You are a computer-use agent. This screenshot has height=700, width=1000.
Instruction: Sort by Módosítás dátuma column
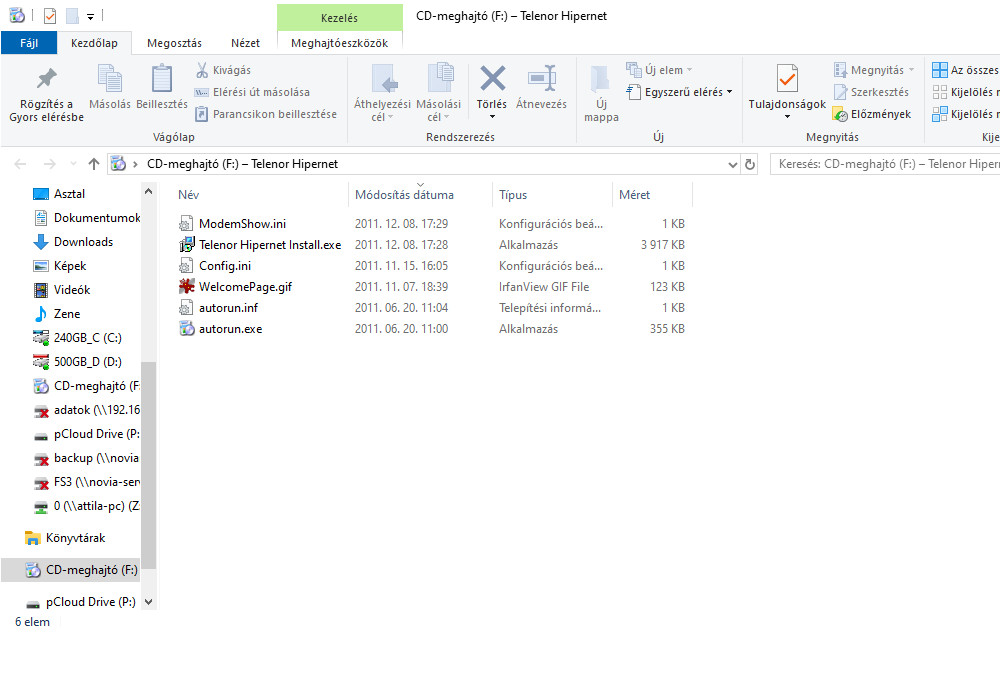click(404, 195)
